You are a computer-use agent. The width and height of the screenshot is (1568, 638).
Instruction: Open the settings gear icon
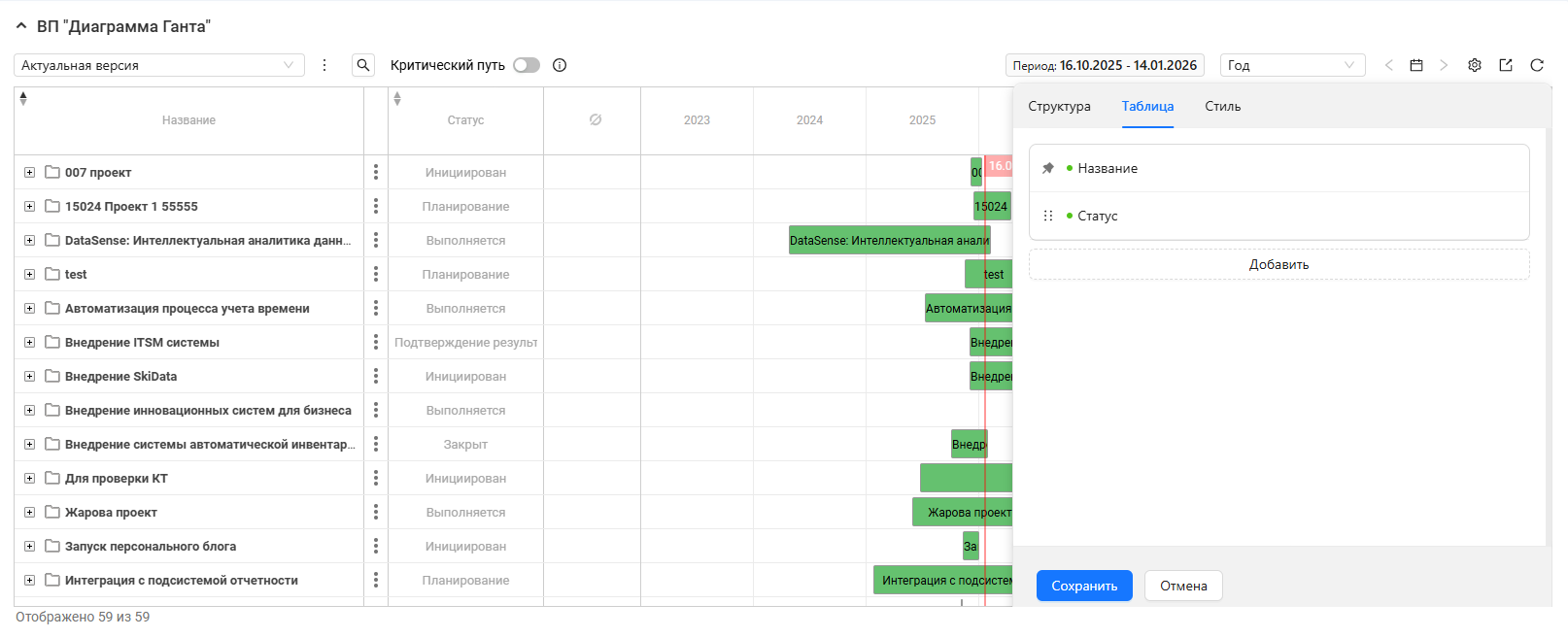pos(1475,65)
